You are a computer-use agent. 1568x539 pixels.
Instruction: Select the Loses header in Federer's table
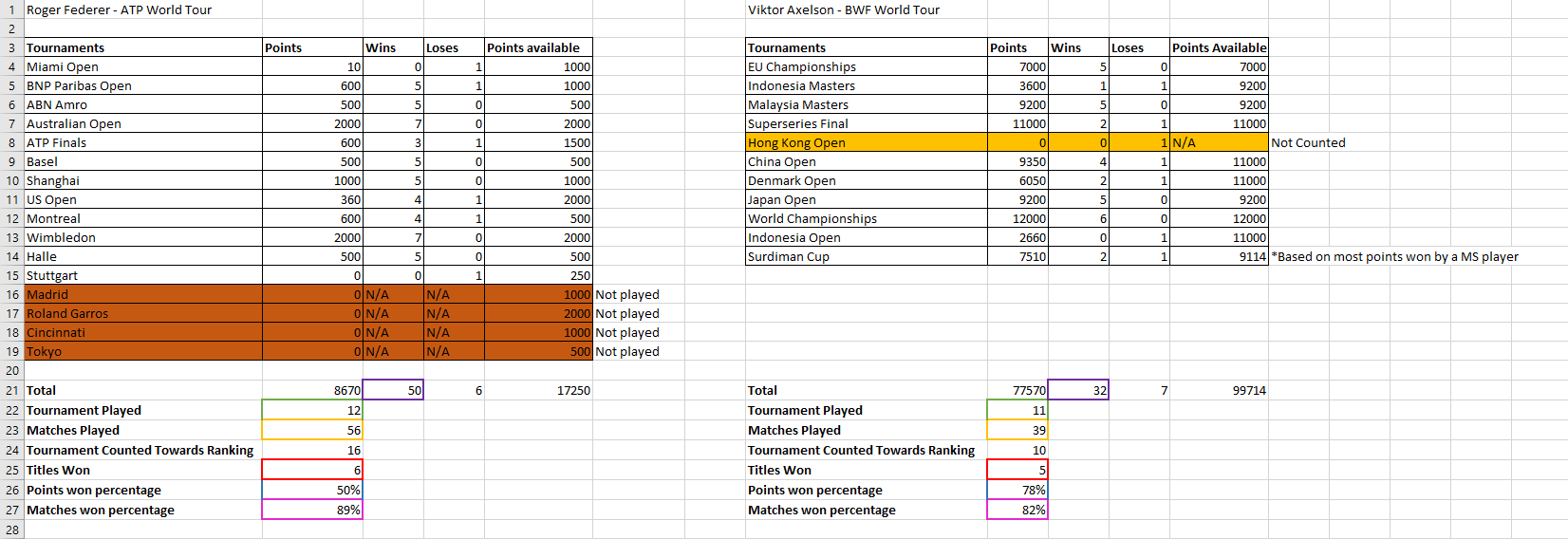(x=454, y=47)
